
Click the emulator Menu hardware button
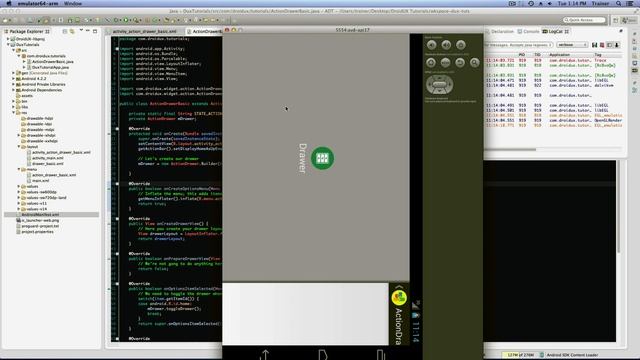[x=445, y=62]
